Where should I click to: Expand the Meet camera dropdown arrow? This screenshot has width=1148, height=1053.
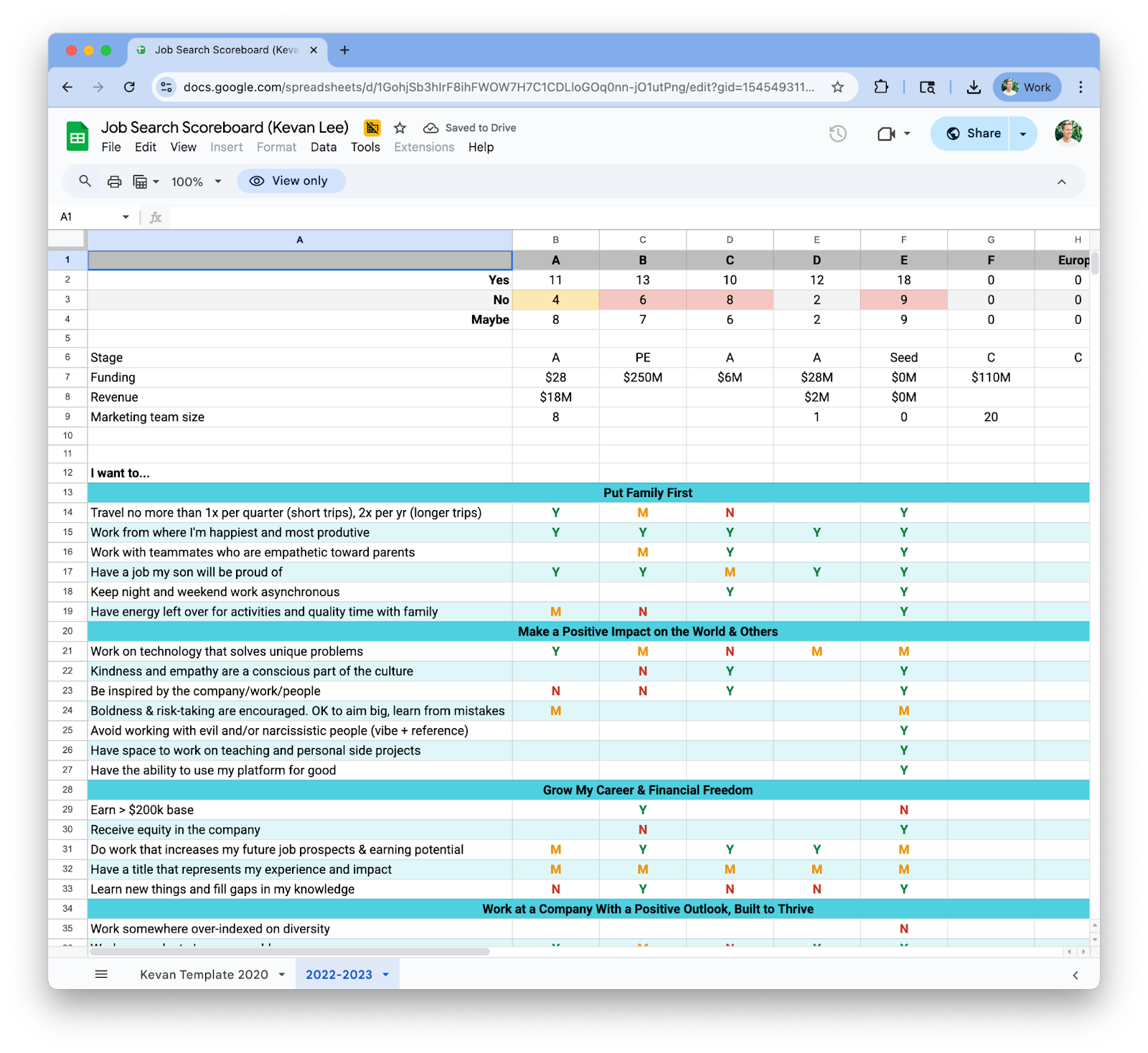tap(907, 133)
